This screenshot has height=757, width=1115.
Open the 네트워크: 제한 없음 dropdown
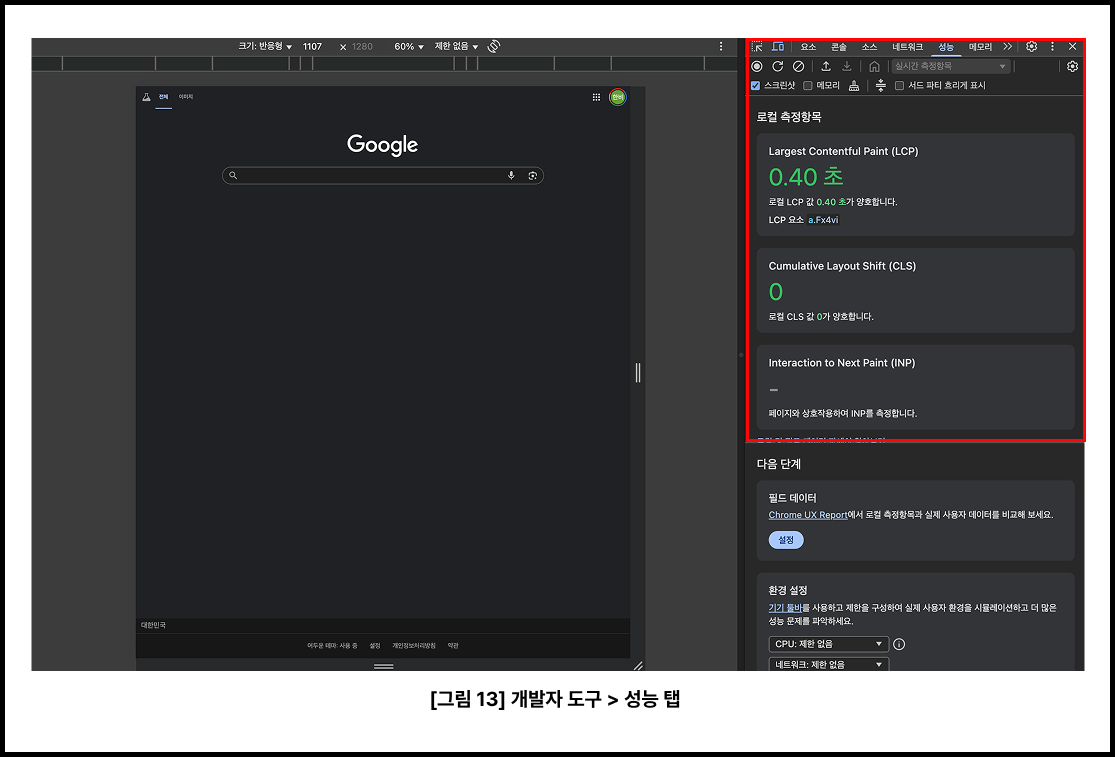tap(828, 664)
